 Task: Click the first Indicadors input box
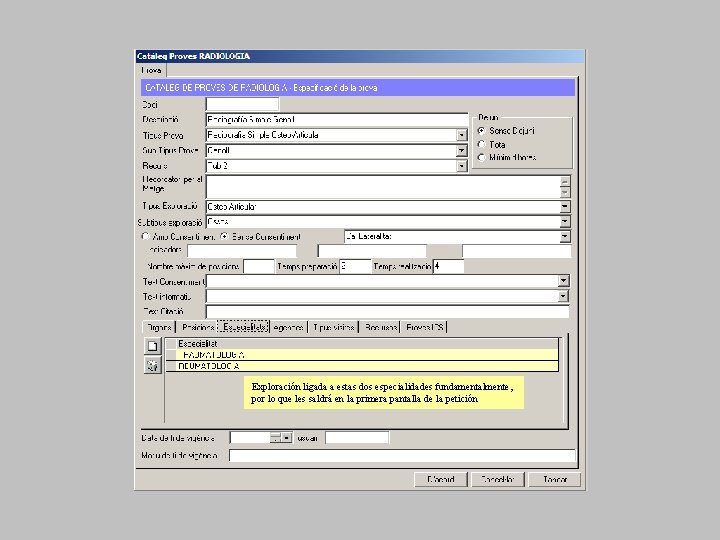point(242,251)
